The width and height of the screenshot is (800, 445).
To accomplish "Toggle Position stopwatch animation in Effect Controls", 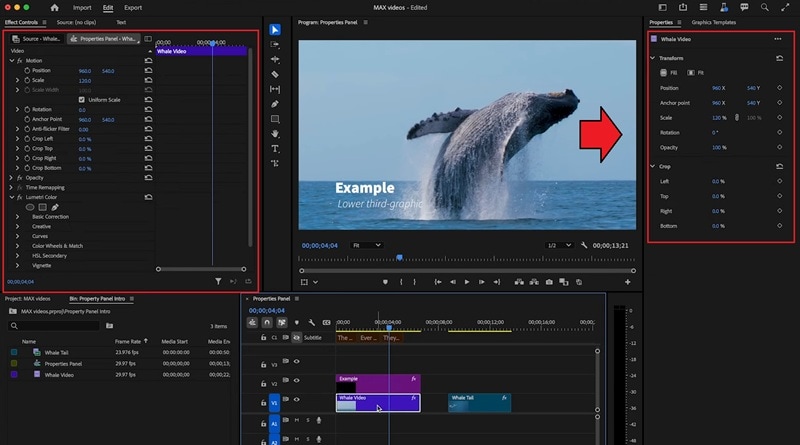I will click(27, 71).
